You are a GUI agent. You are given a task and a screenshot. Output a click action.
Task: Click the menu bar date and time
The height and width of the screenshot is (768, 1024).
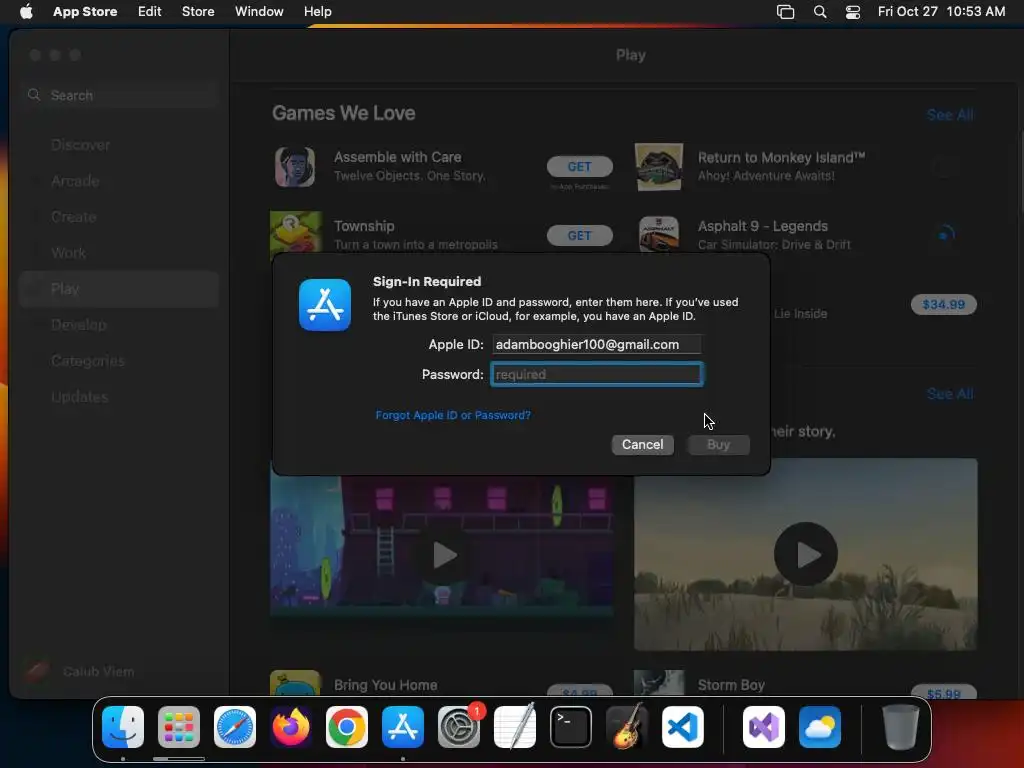coord(941,12)
